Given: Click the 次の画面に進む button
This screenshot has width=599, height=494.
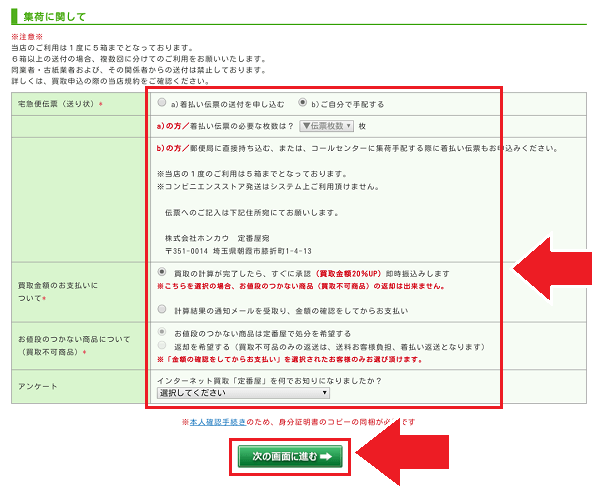Looking at the screenshot, I should [290, 456].
